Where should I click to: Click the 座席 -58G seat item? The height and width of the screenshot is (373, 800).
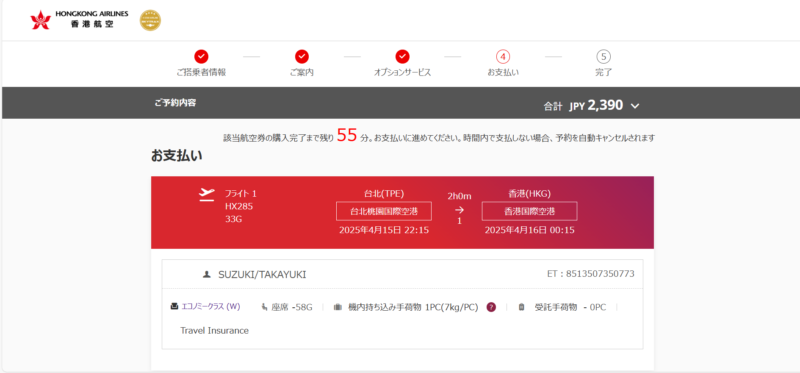287,307
